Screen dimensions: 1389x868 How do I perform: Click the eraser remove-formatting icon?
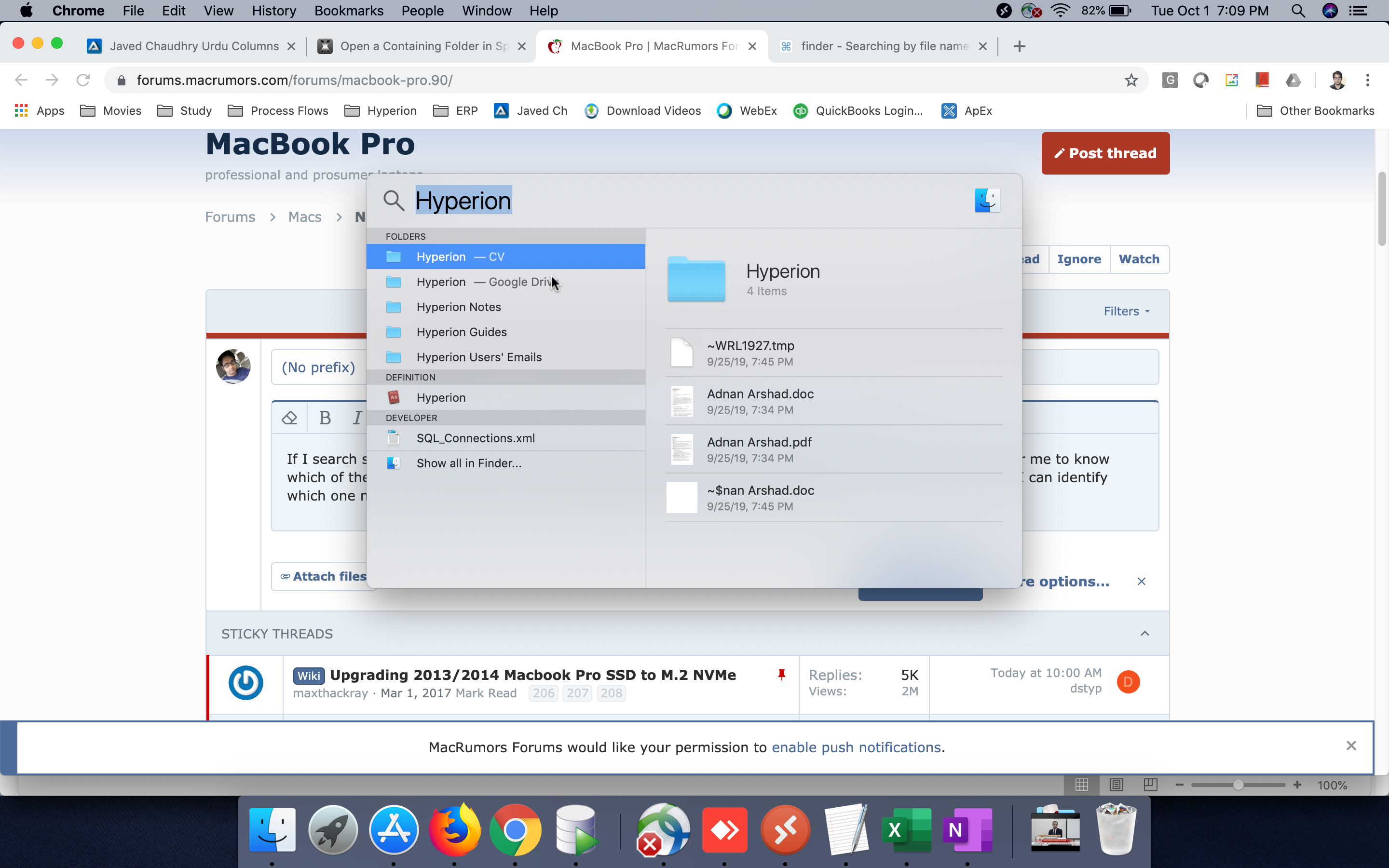point(289,417)
